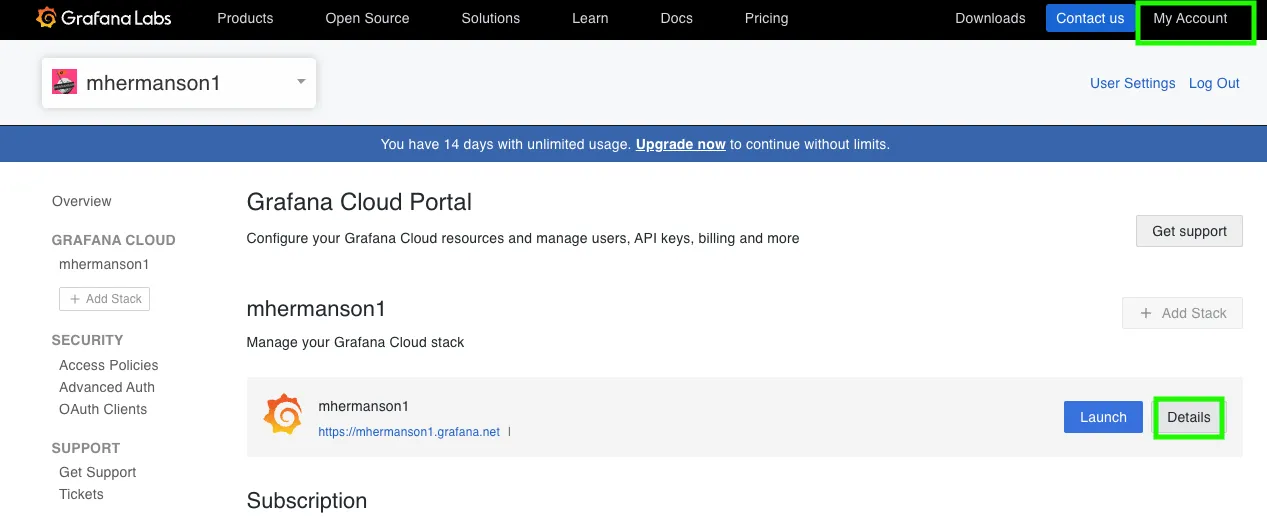Click the SECURITY sidebar section label
This screenshot has width=1267, height=517.
pos(88,340)
